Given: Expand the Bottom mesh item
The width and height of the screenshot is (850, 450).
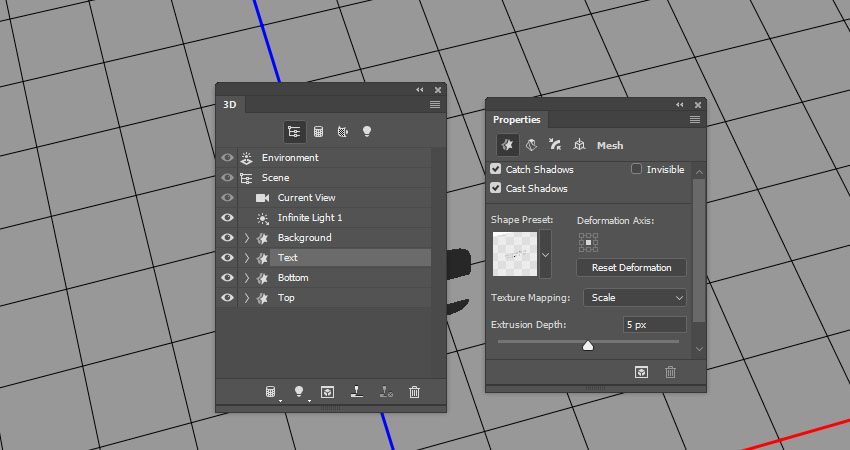Looking at the screenshot, I should point(247,278).
